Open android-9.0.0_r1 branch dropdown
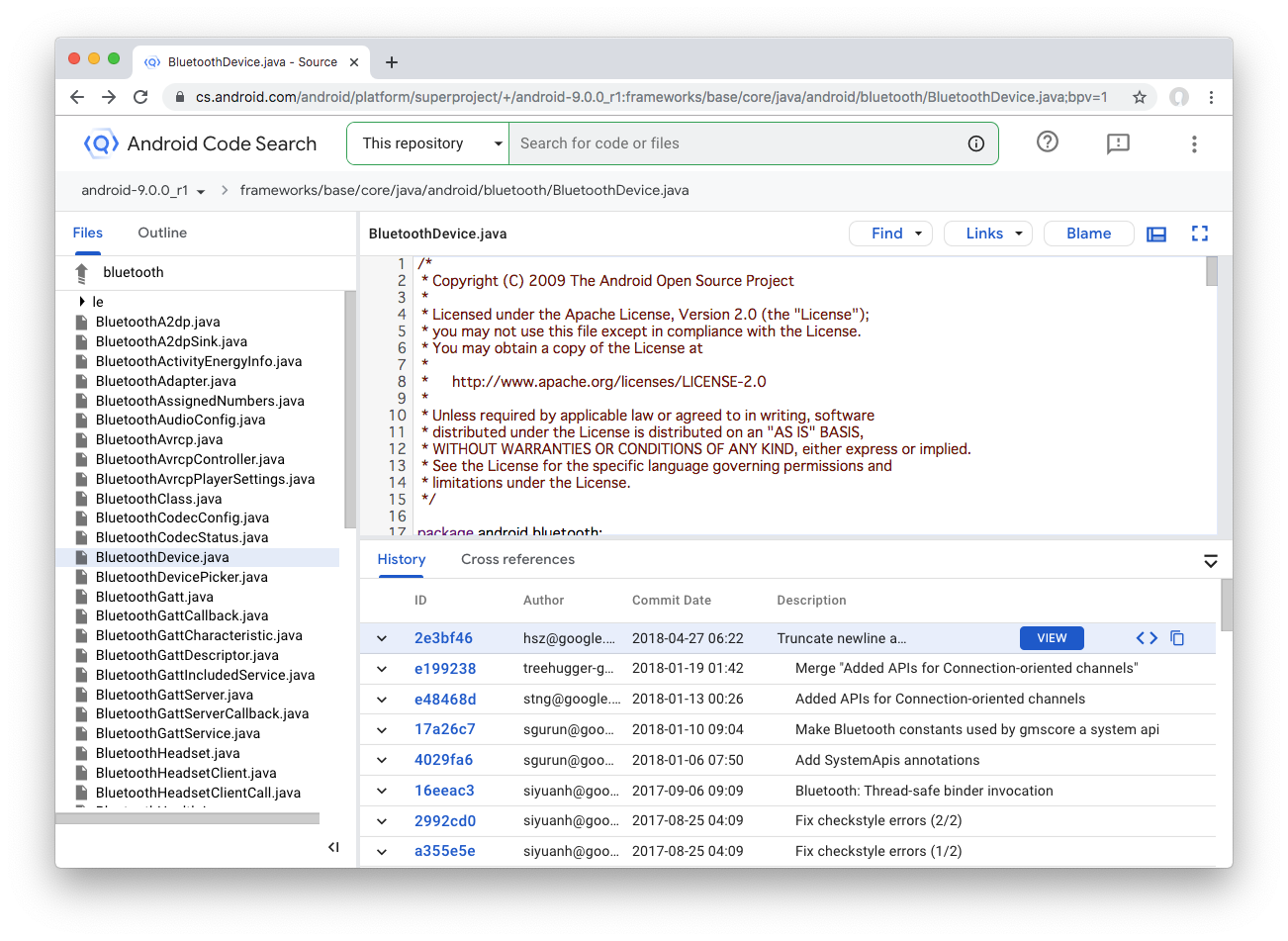This screenshot has height=941, width=1288. (x=143, y=190)
